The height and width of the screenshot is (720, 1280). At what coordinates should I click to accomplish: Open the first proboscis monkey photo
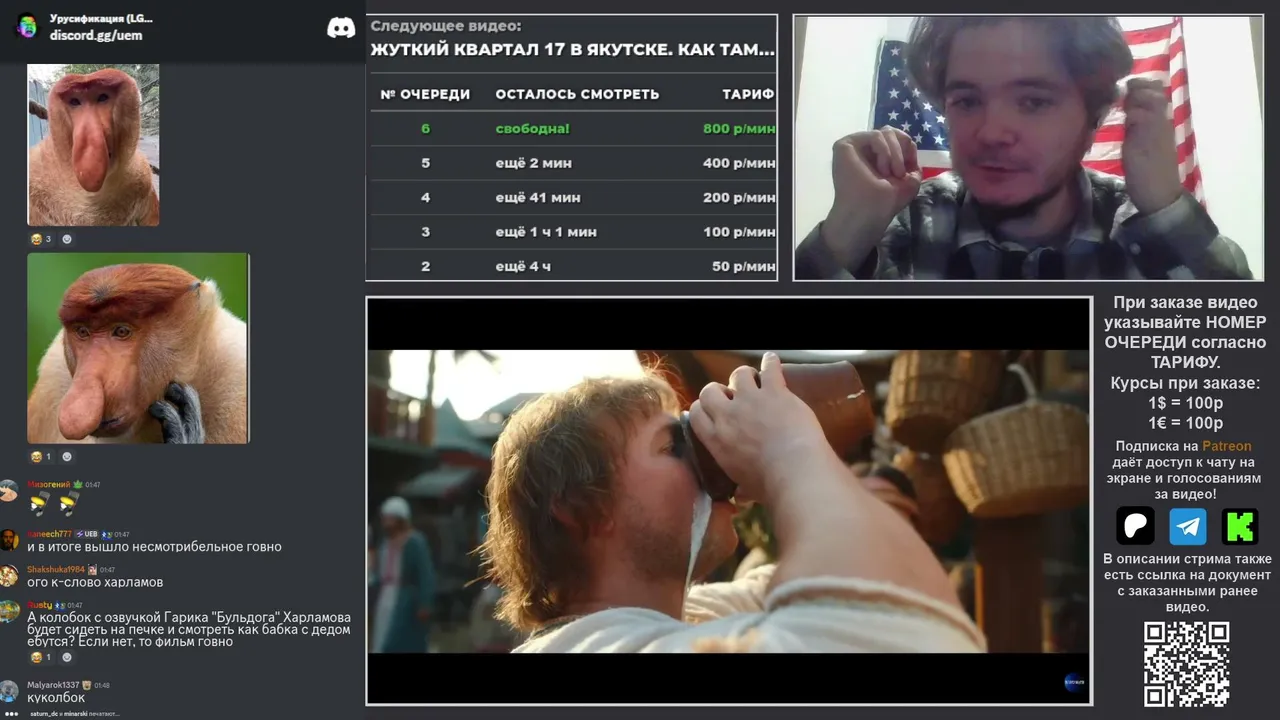[93, 145]
